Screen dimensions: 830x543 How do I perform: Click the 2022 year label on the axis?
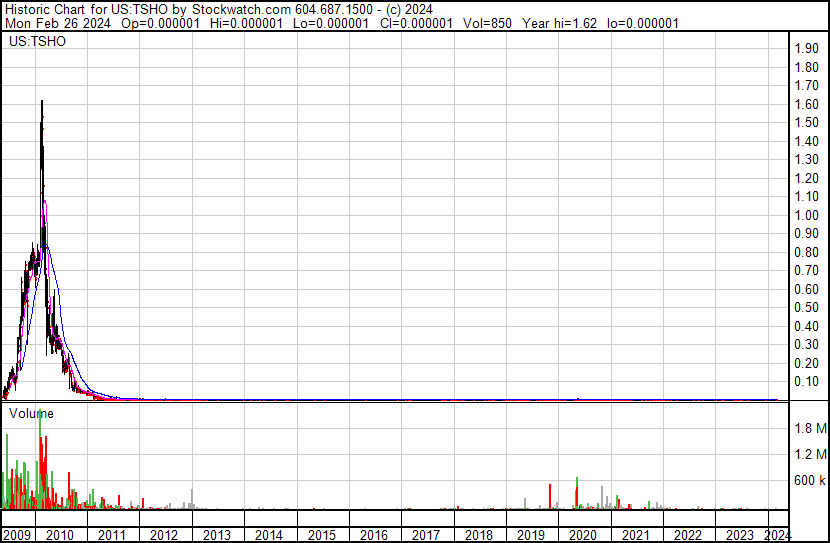[x=688, y=535]
